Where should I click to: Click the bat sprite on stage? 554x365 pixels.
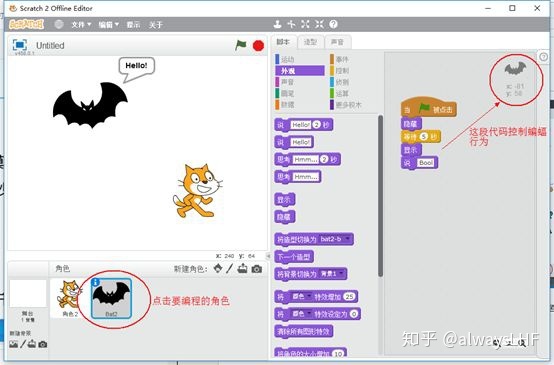click(90, 105)
